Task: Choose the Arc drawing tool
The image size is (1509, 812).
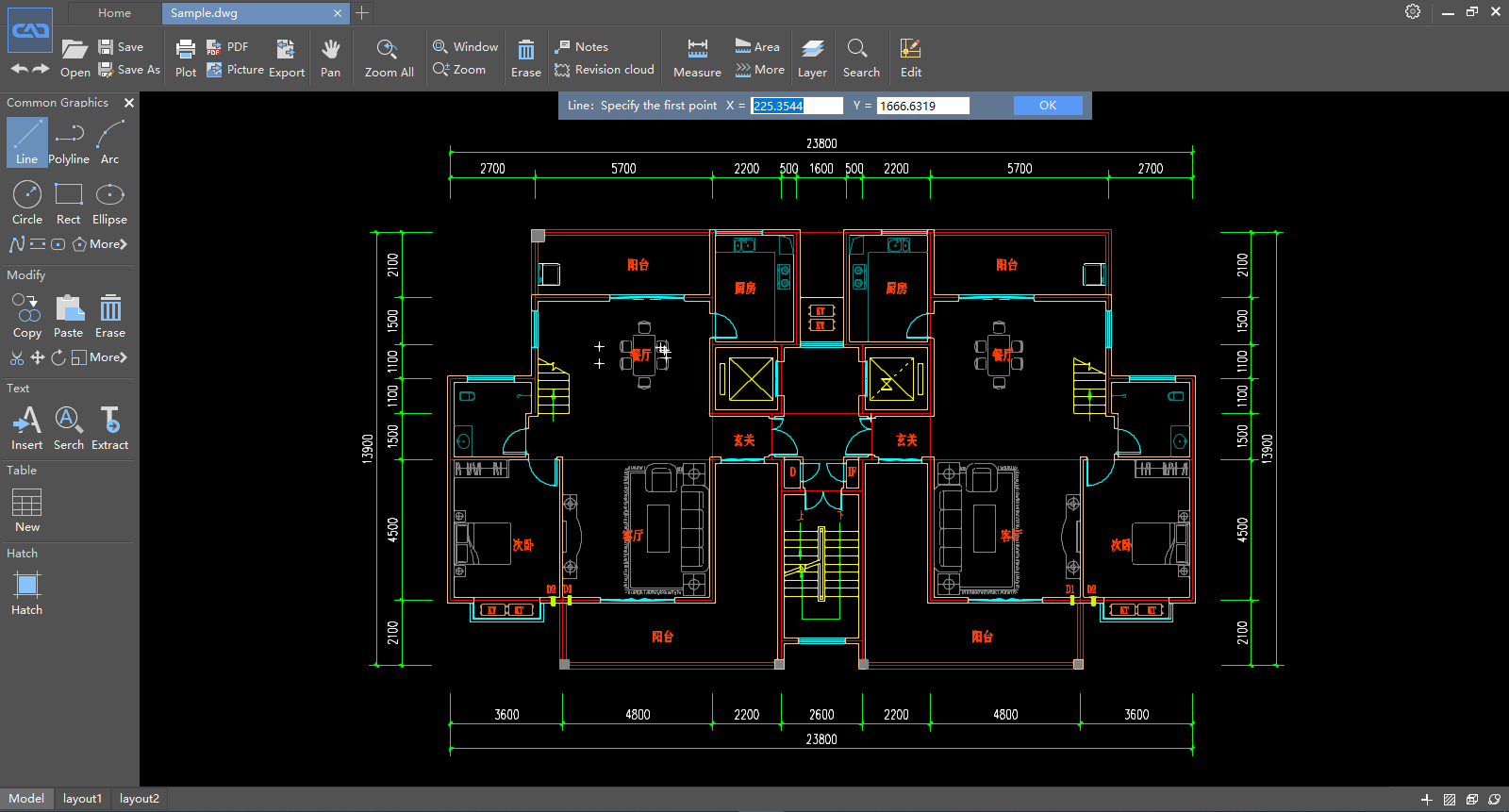Action: point(110,141)
